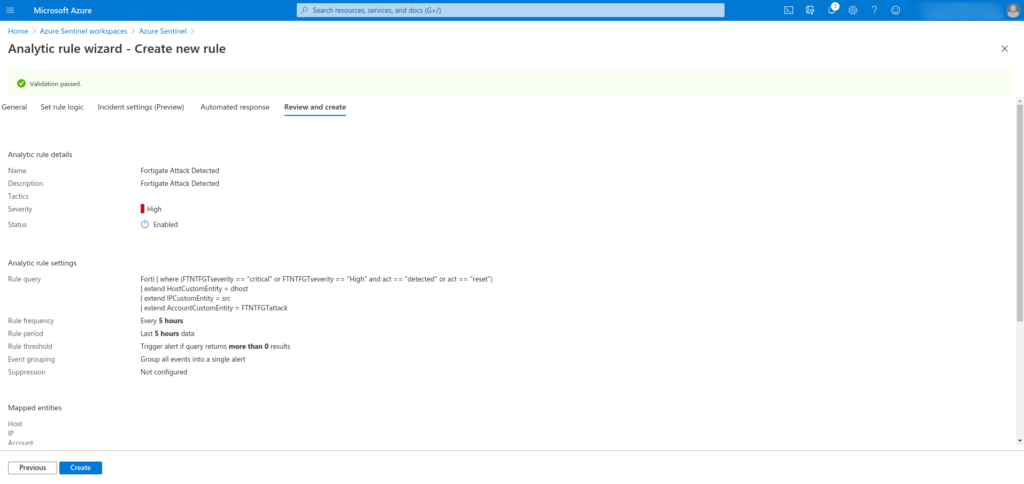Click the Tactics label
The height and width of the screenshot is (484, 1024).
[18, 196]
